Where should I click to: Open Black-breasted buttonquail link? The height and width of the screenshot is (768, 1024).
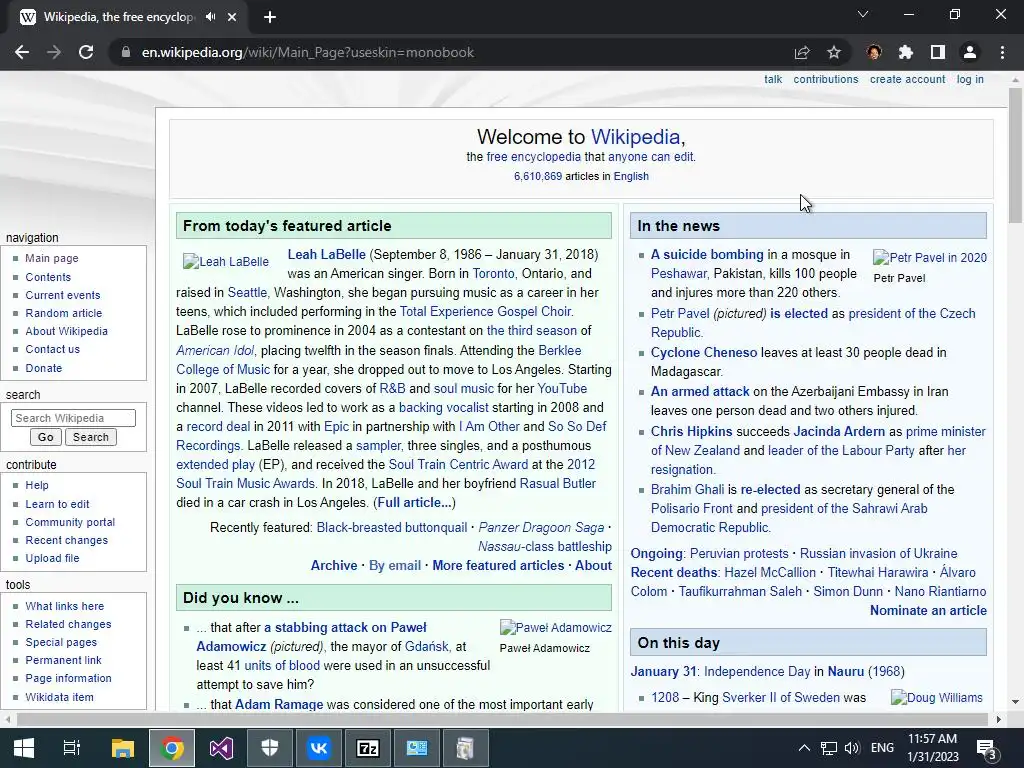[392, 527]
